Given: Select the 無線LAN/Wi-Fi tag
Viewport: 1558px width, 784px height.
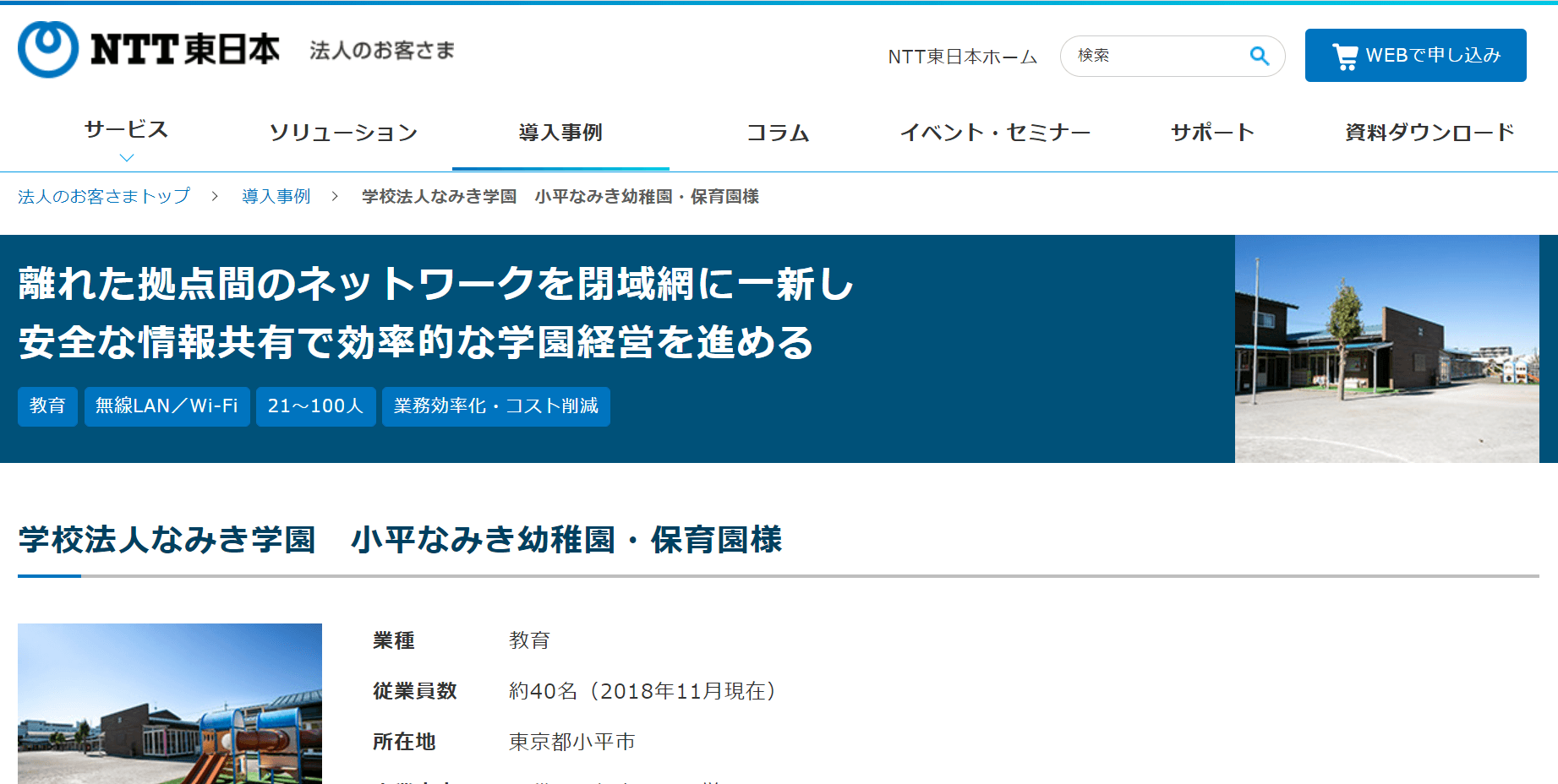Looking at the screenshot, I should coord(167,406).
